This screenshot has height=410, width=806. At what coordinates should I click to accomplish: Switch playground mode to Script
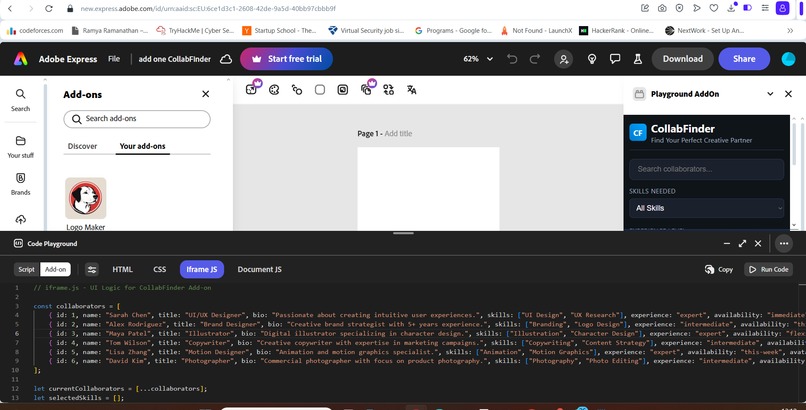tap(27, 269)
